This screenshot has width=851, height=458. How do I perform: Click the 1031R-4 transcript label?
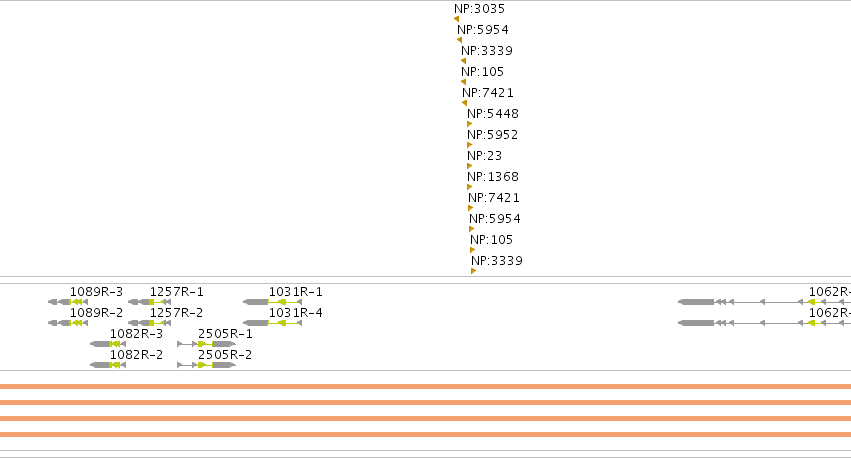tap(295, 313)
